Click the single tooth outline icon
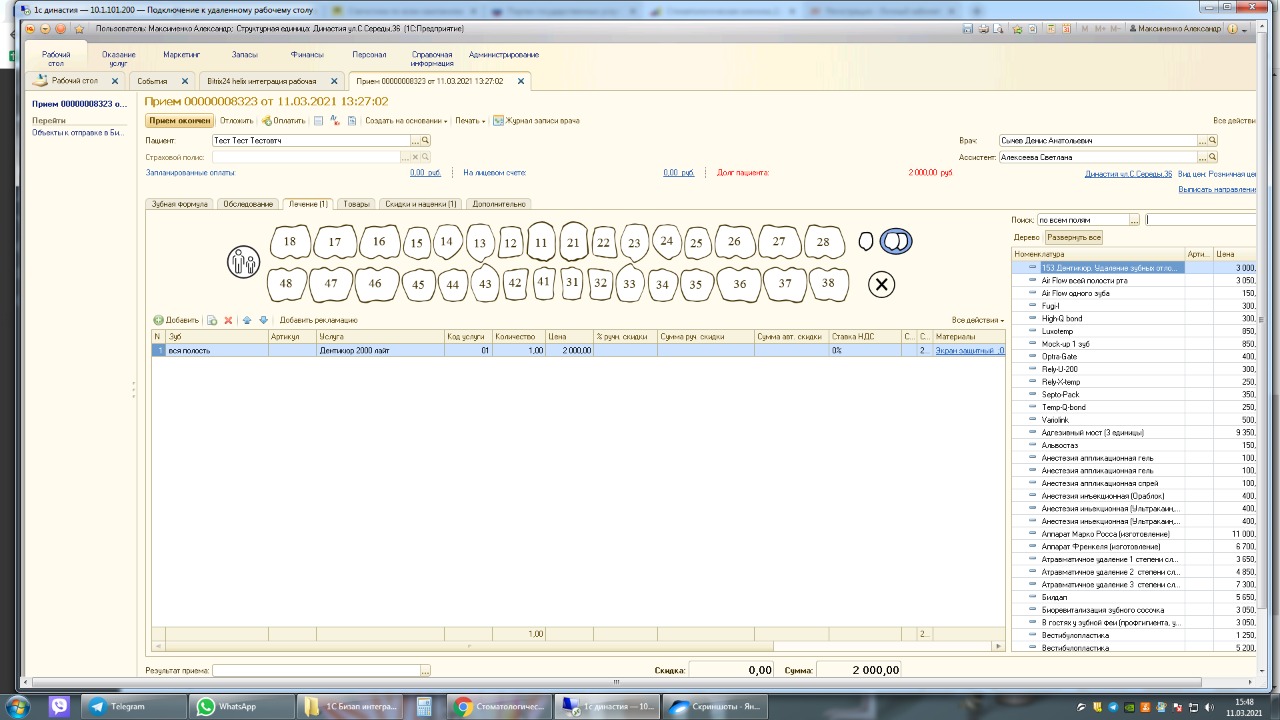 (x=866, y=241)
